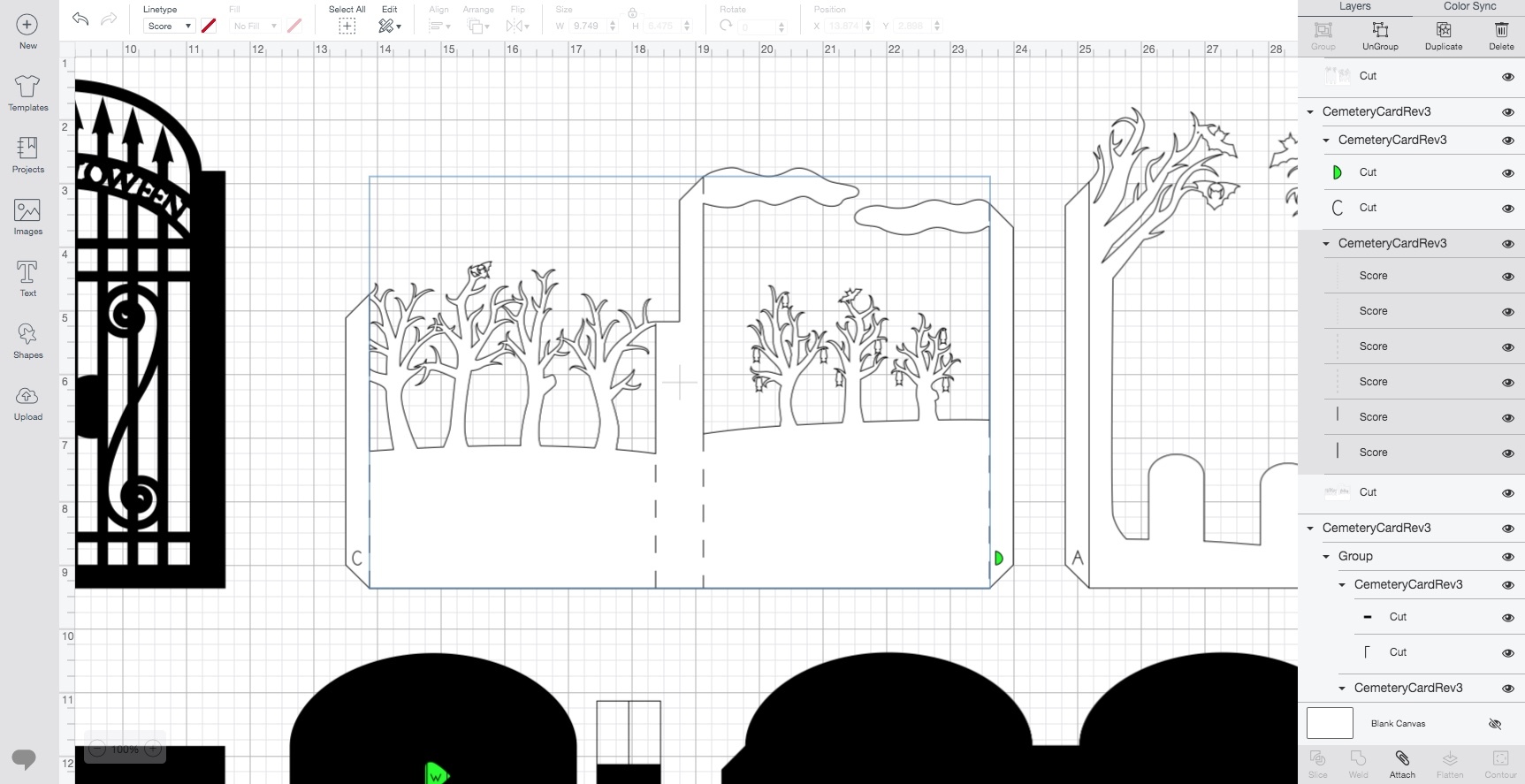Redo the last undone action
Image resolution: width=1525 pixels, height=784 pixels.
pos(109,19)
